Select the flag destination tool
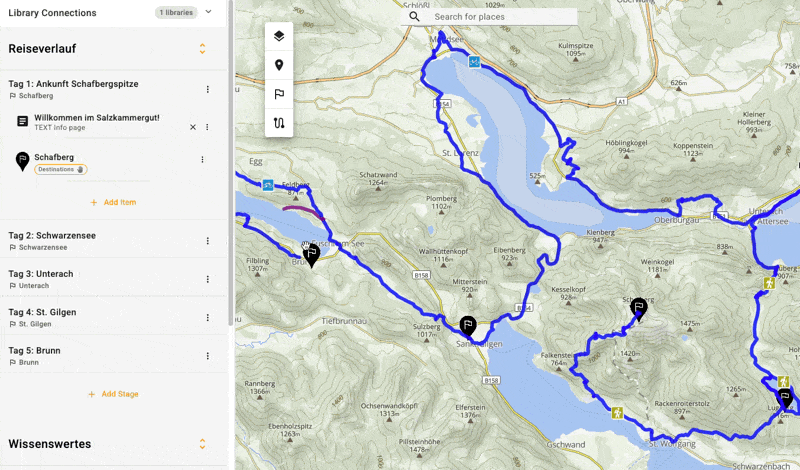The image size is (800, 470). (x=279, y=94)
